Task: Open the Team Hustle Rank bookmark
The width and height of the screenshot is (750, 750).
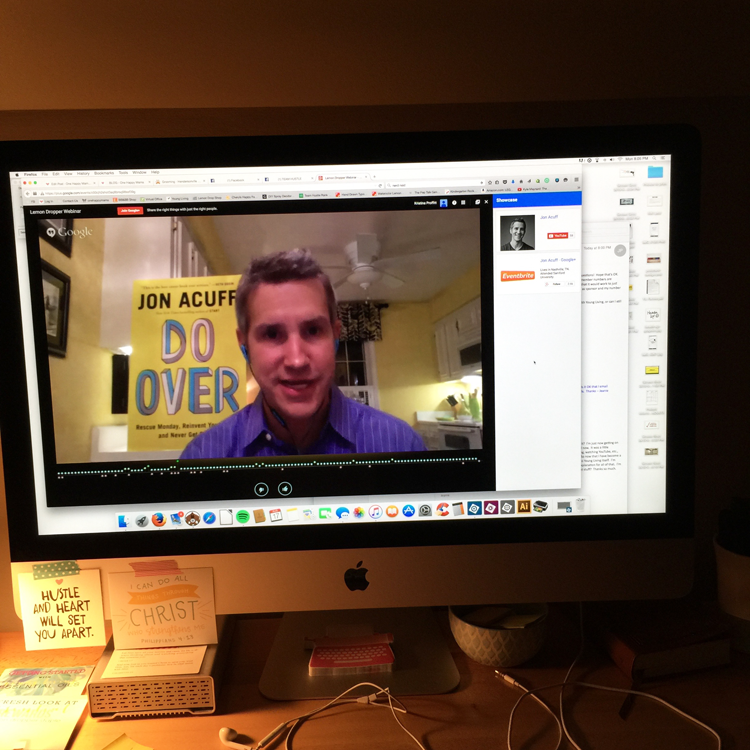Action: click(x=315, y=195)
